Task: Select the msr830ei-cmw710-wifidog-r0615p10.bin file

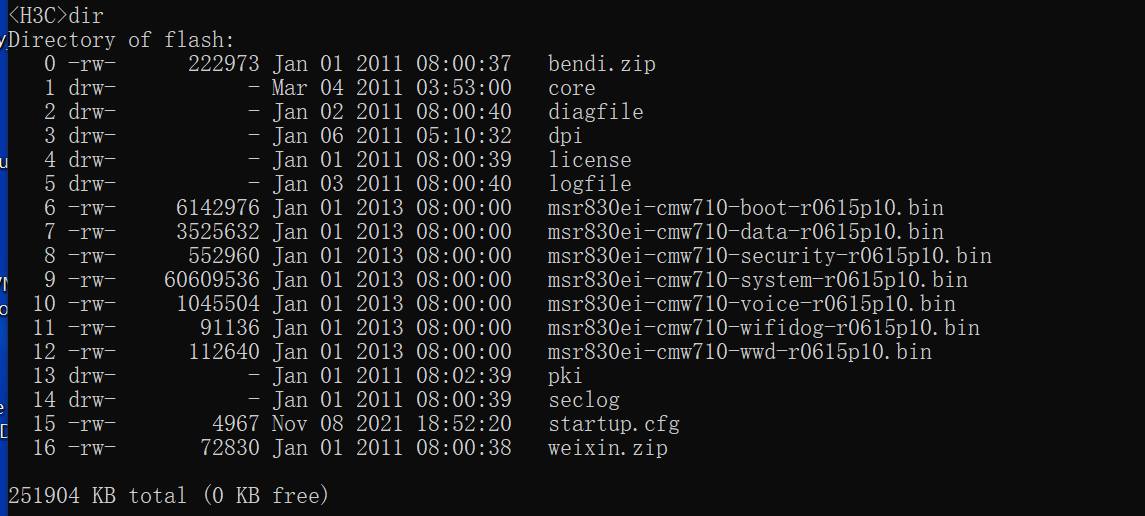Action: [x=764, y=329]
